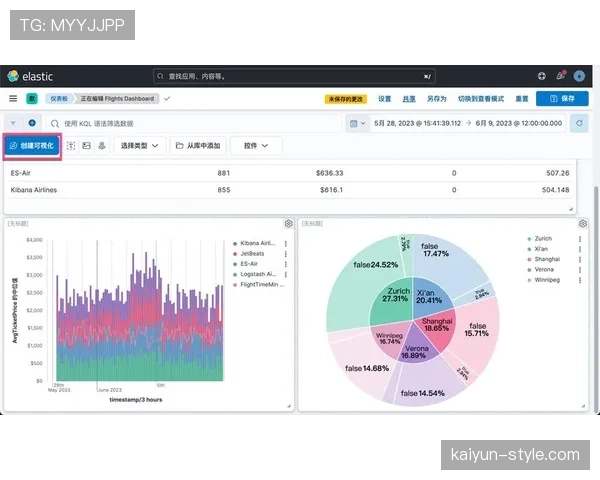600x480 pixels.
Task: Open the hamburger navigation menu
Action: click(x=13, y=99)
